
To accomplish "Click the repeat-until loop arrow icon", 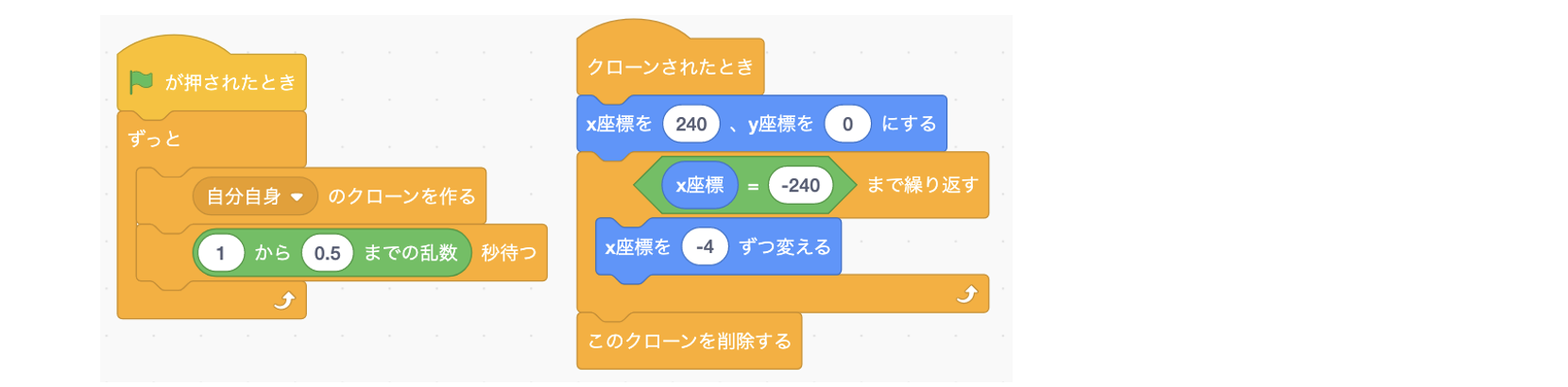I will point(966,294).
